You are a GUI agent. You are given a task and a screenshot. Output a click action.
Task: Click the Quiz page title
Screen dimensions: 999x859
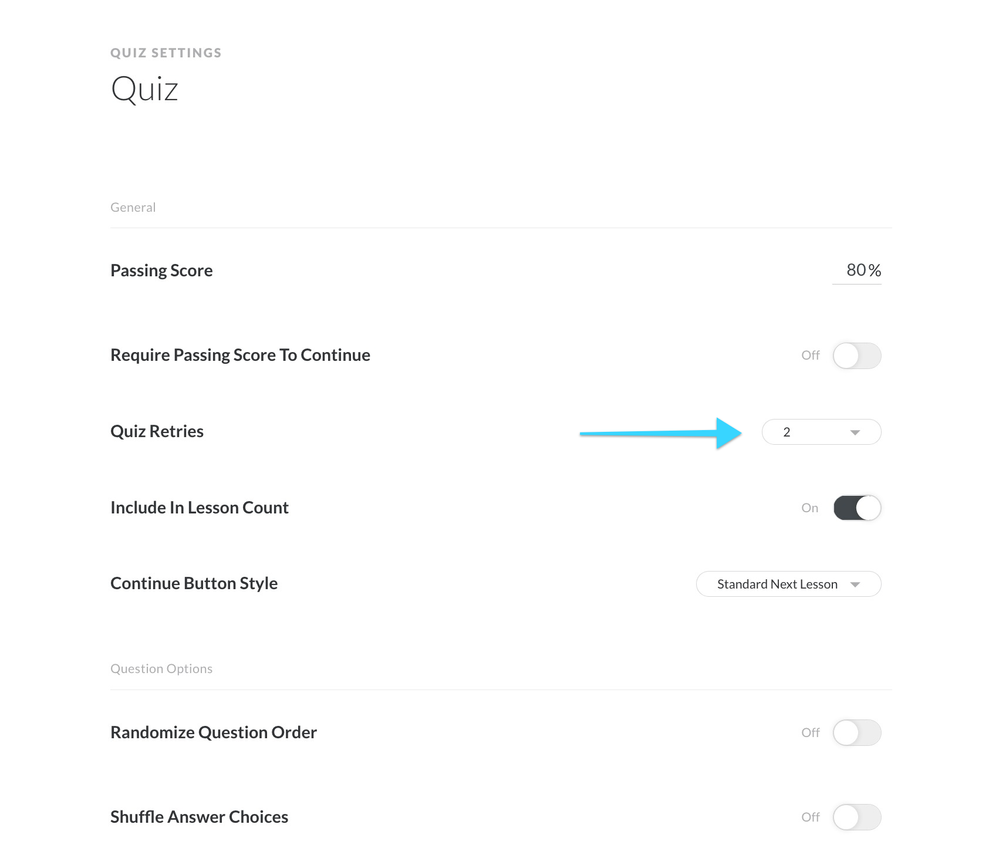click(x=144, y=90)
